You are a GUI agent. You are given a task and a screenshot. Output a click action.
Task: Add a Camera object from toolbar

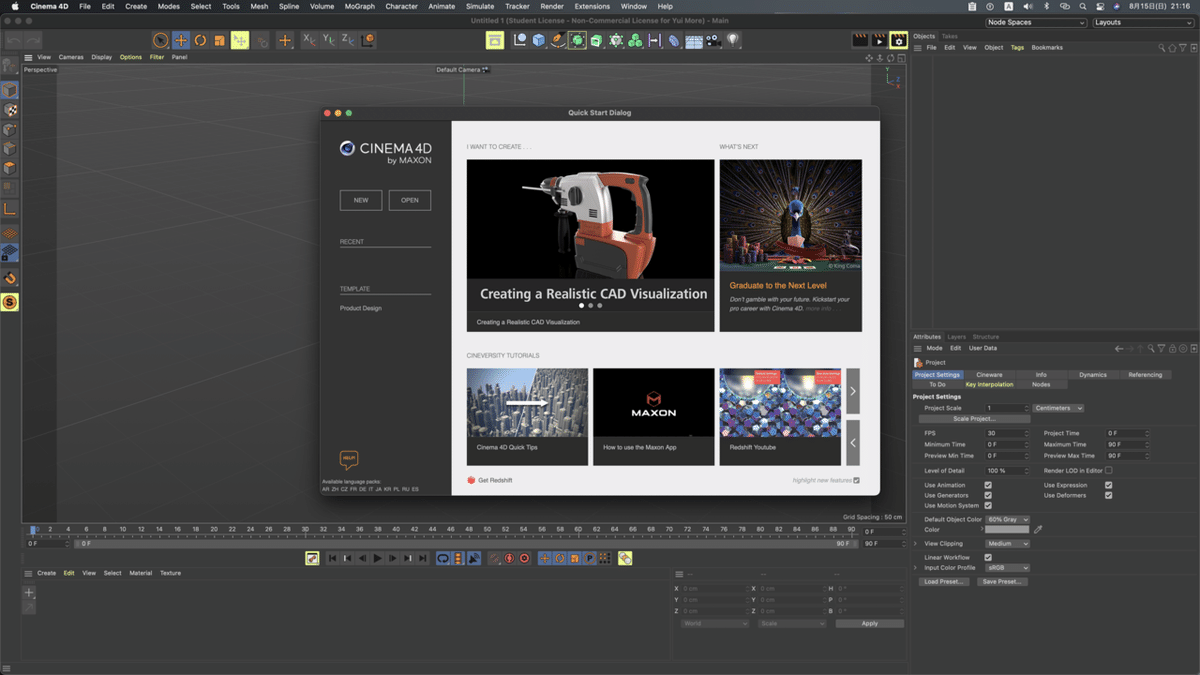713,40
